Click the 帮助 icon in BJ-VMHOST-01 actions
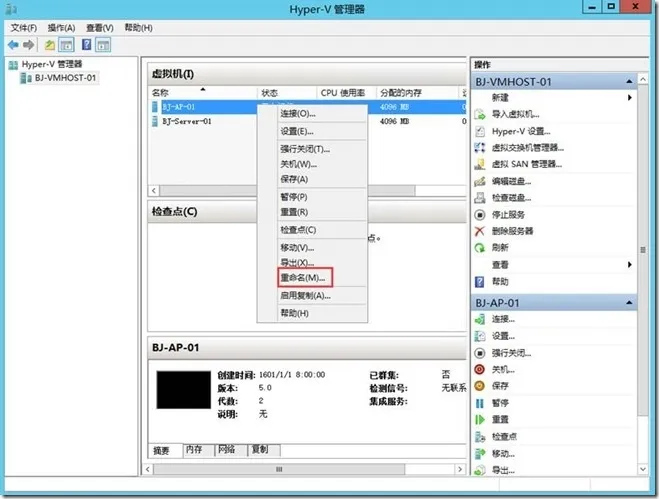The width and height of the screenshot is (659, 499). click(x=480, y=282)
